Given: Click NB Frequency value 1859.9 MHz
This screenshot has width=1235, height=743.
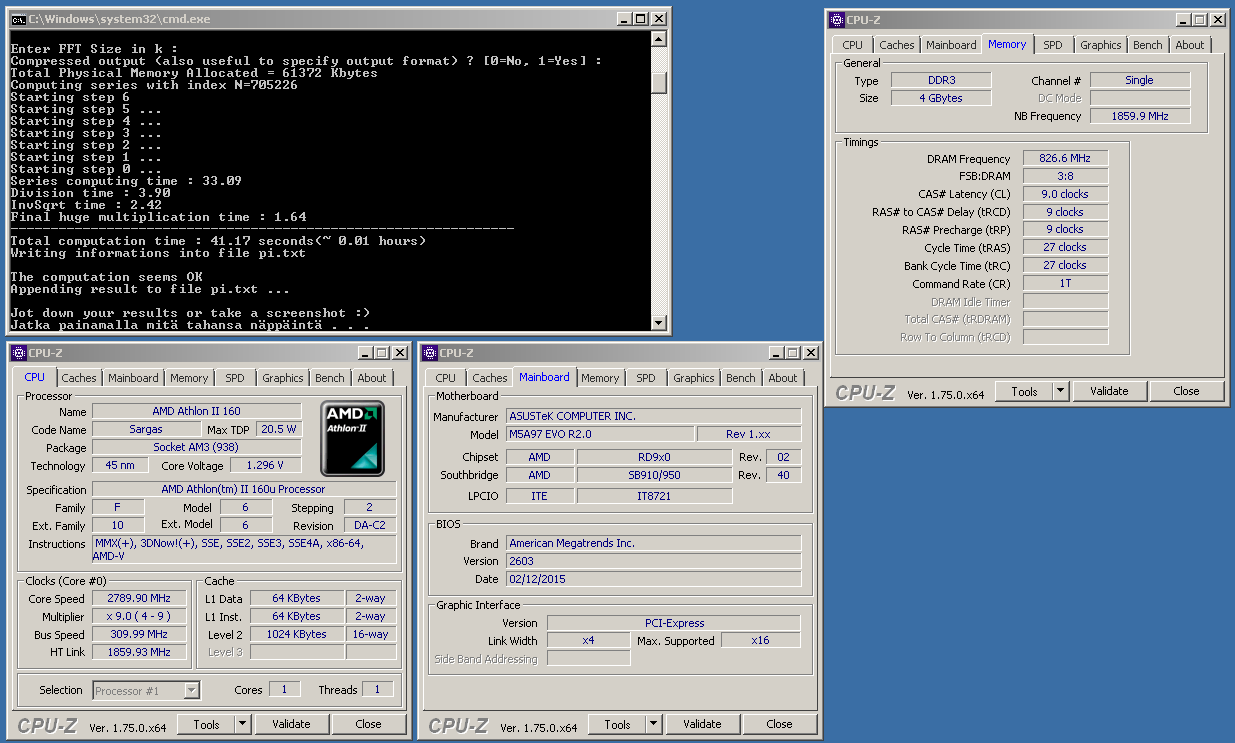Looking at the screenshot, I should [x=1140, y=116].
